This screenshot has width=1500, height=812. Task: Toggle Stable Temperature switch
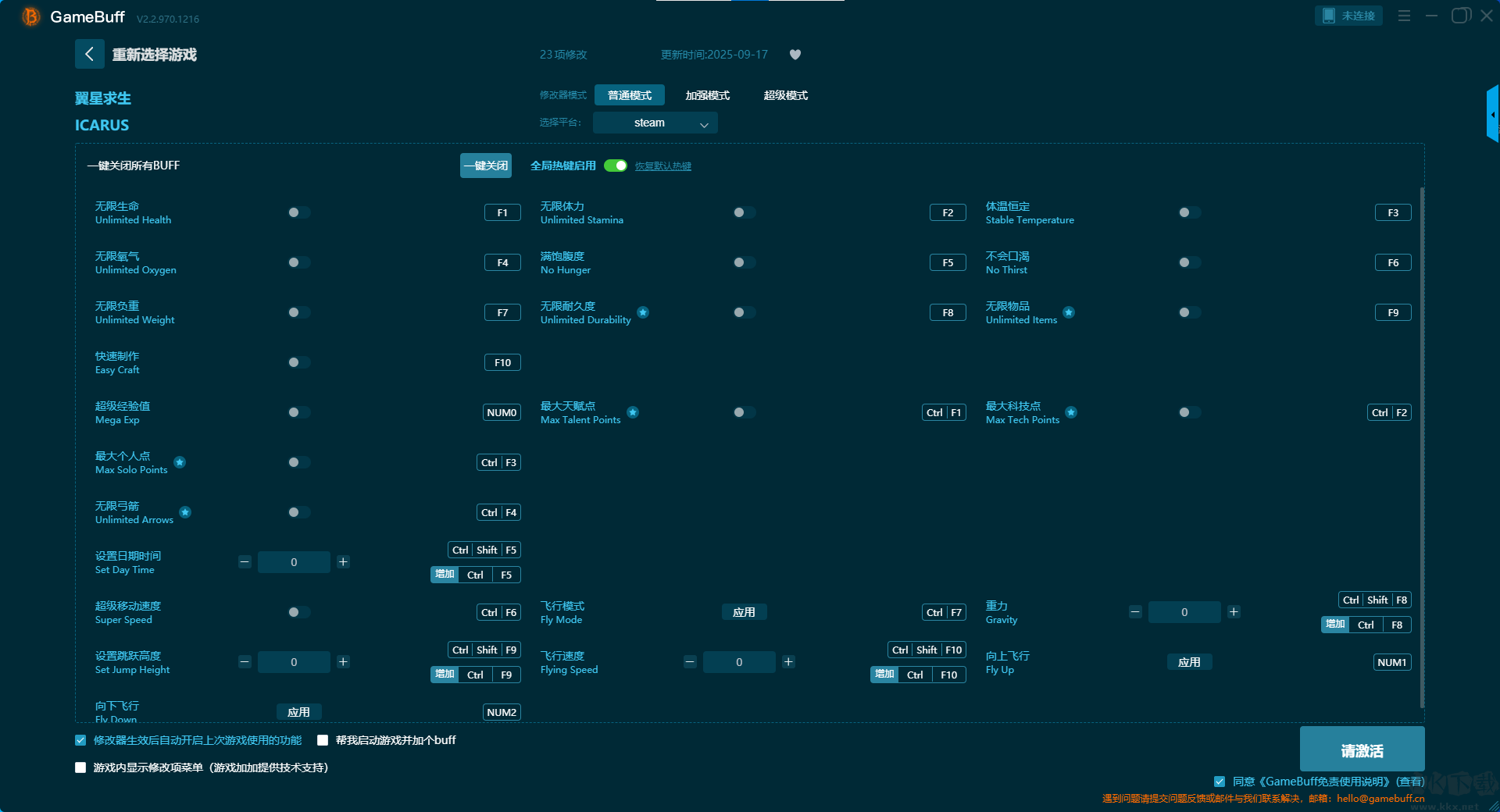(1189, 212)
